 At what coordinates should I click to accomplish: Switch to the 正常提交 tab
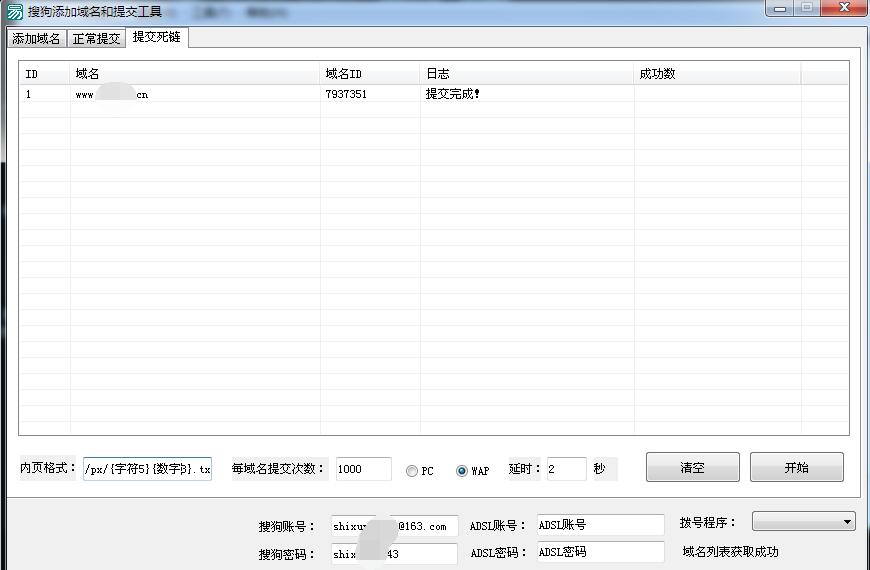point(97,38)
